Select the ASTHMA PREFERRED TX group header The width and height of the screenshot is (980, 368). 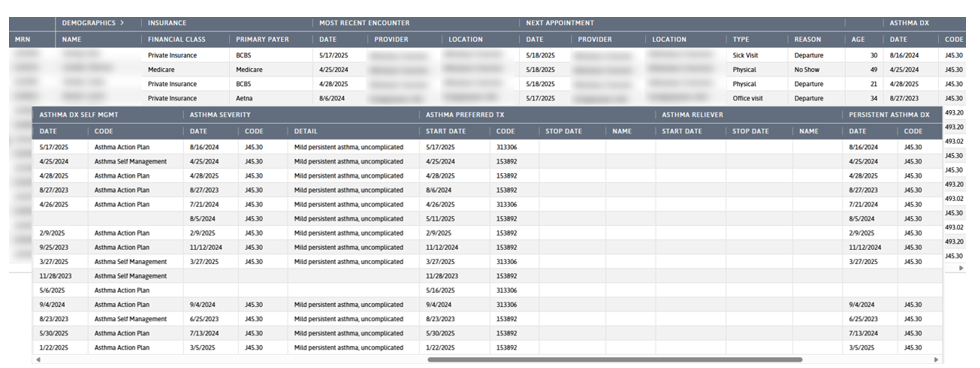(465, 115)
